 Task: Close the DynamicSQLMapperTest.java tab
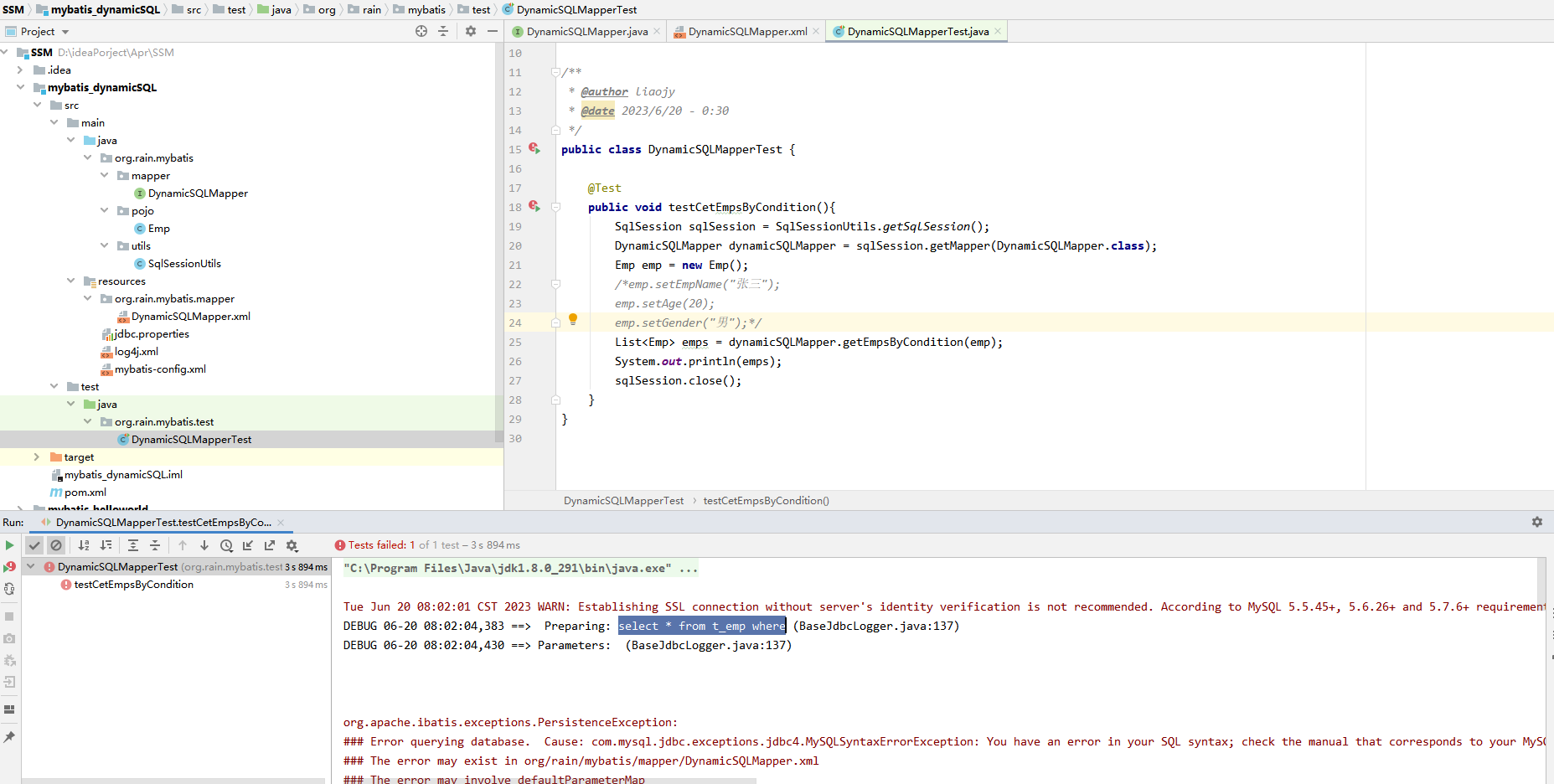pyautogui.click(x=998, y=32)
